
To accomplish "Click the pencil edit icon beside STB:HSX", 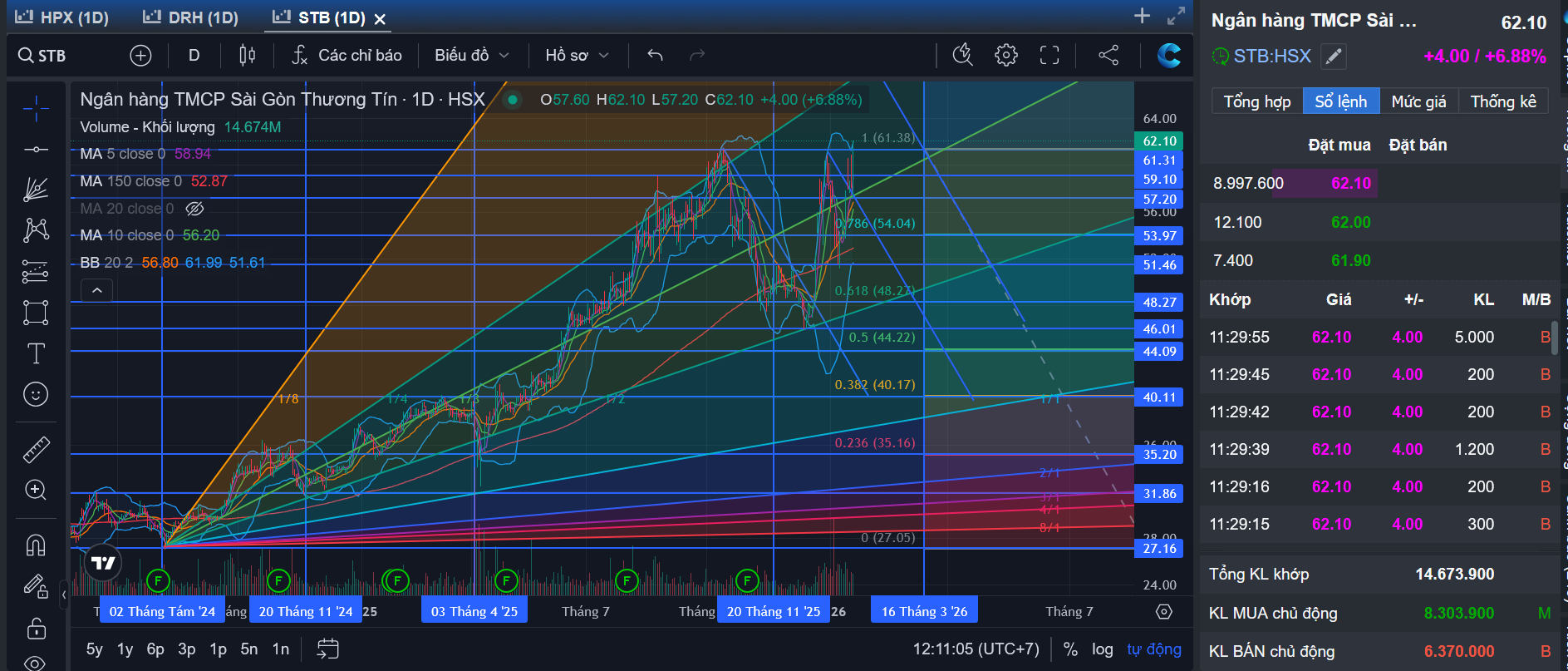I will (x=1333, y=56).
